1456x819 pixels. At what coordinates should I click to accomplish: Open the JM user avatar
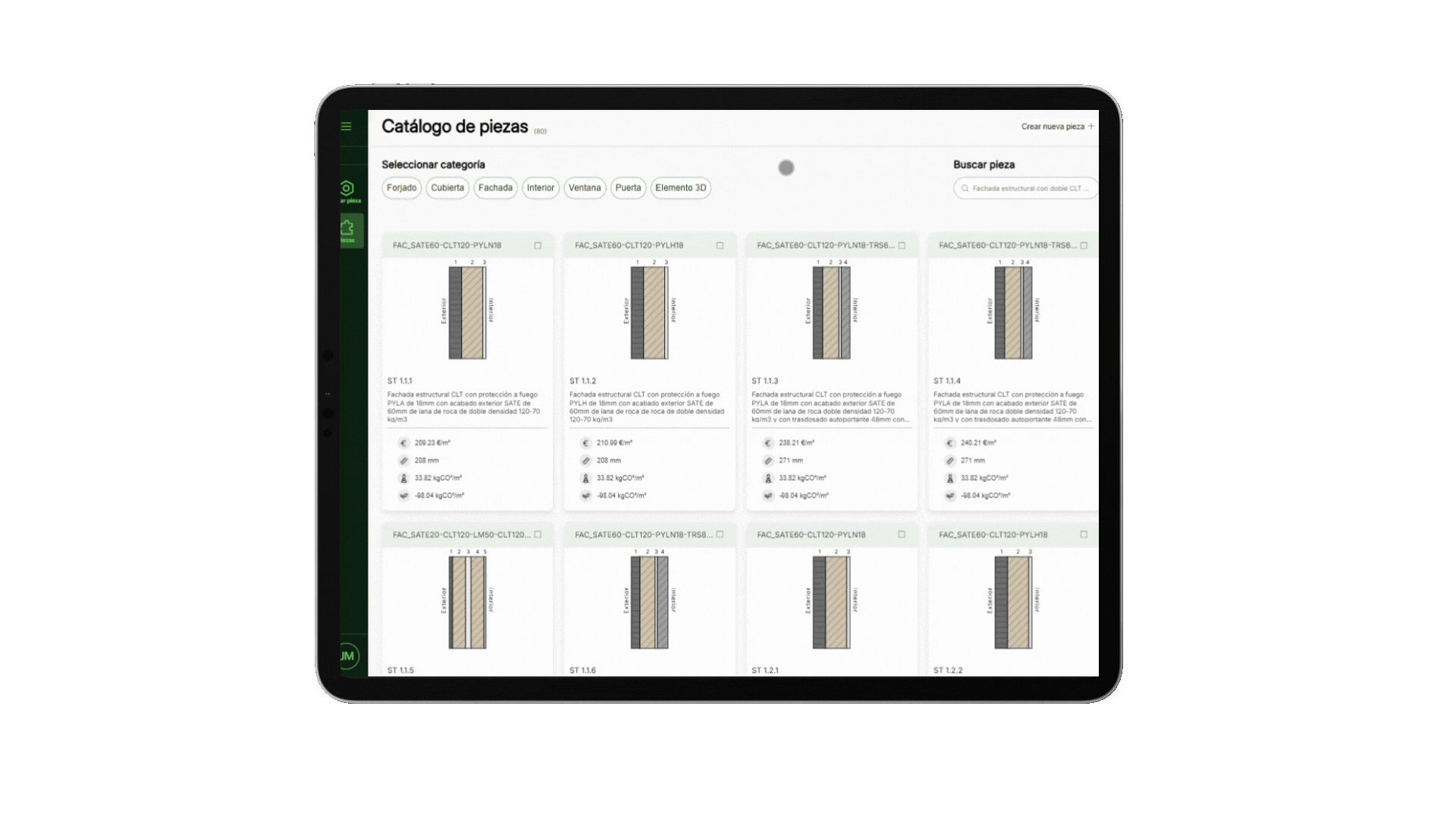[347, 656]
